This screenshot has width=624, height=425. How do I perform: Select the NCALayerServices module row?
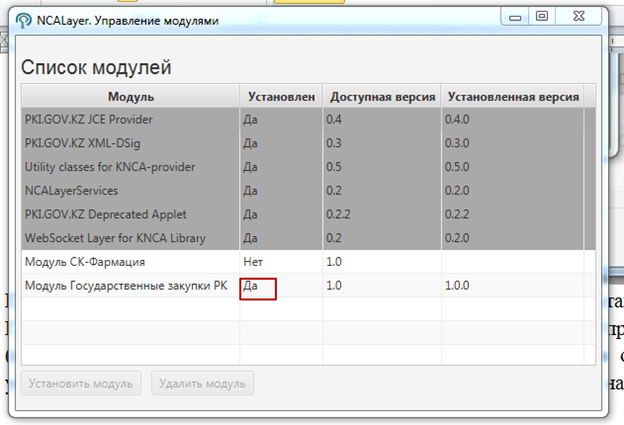(308, 191)
